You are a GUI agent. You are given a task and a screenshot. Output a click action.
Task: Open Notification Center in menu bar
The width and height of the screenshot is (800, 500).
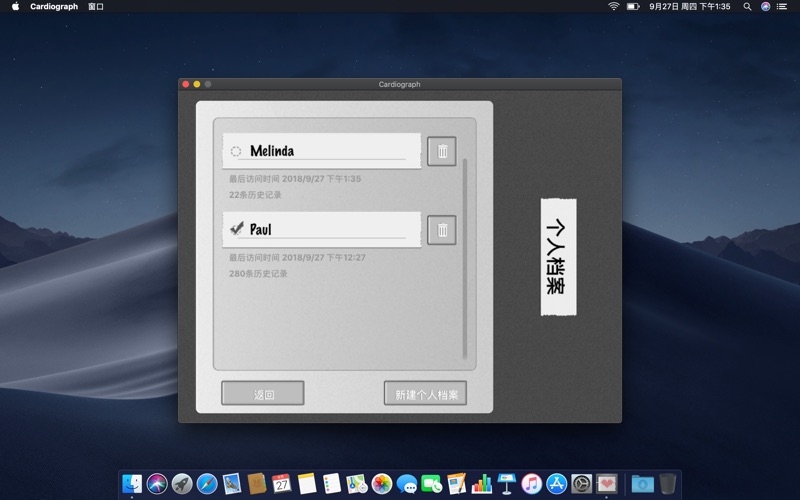click(785, 7)
